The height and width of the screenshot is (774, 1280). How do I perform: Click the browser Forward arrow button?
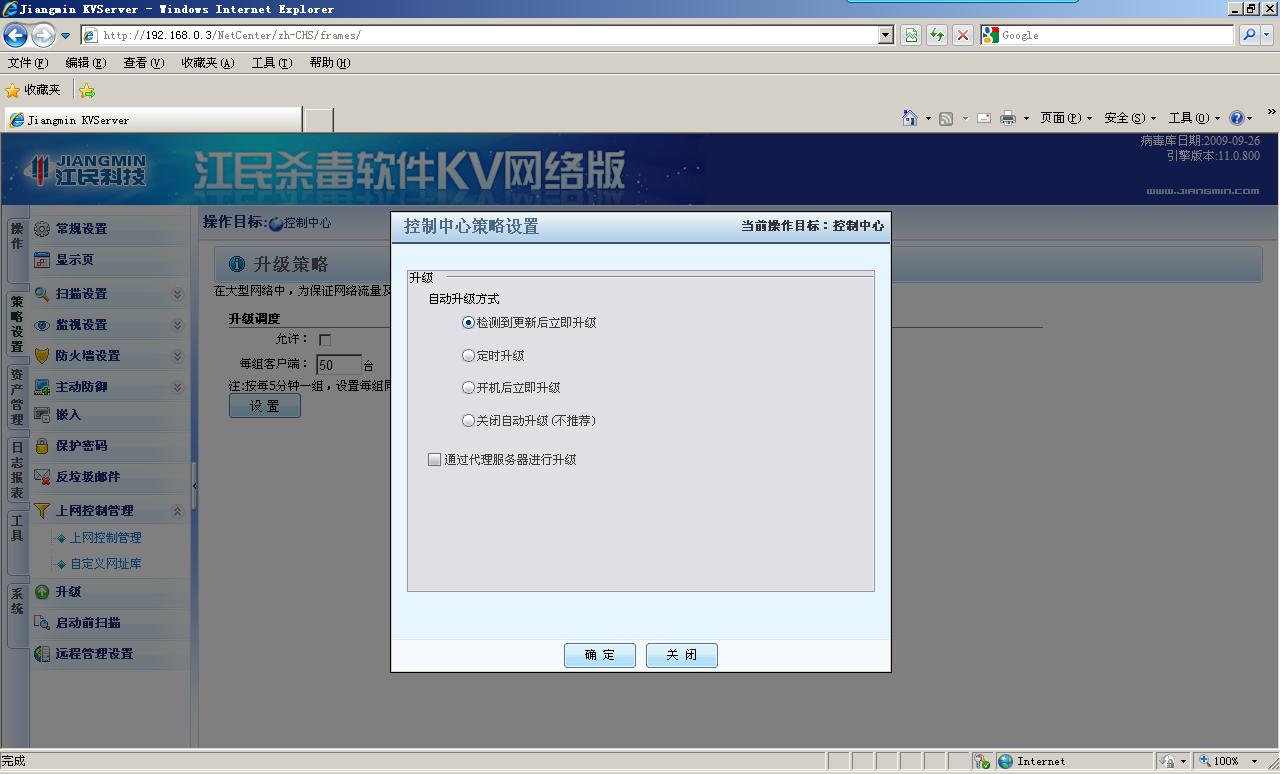pyautogui.click(x=43, y=35)
